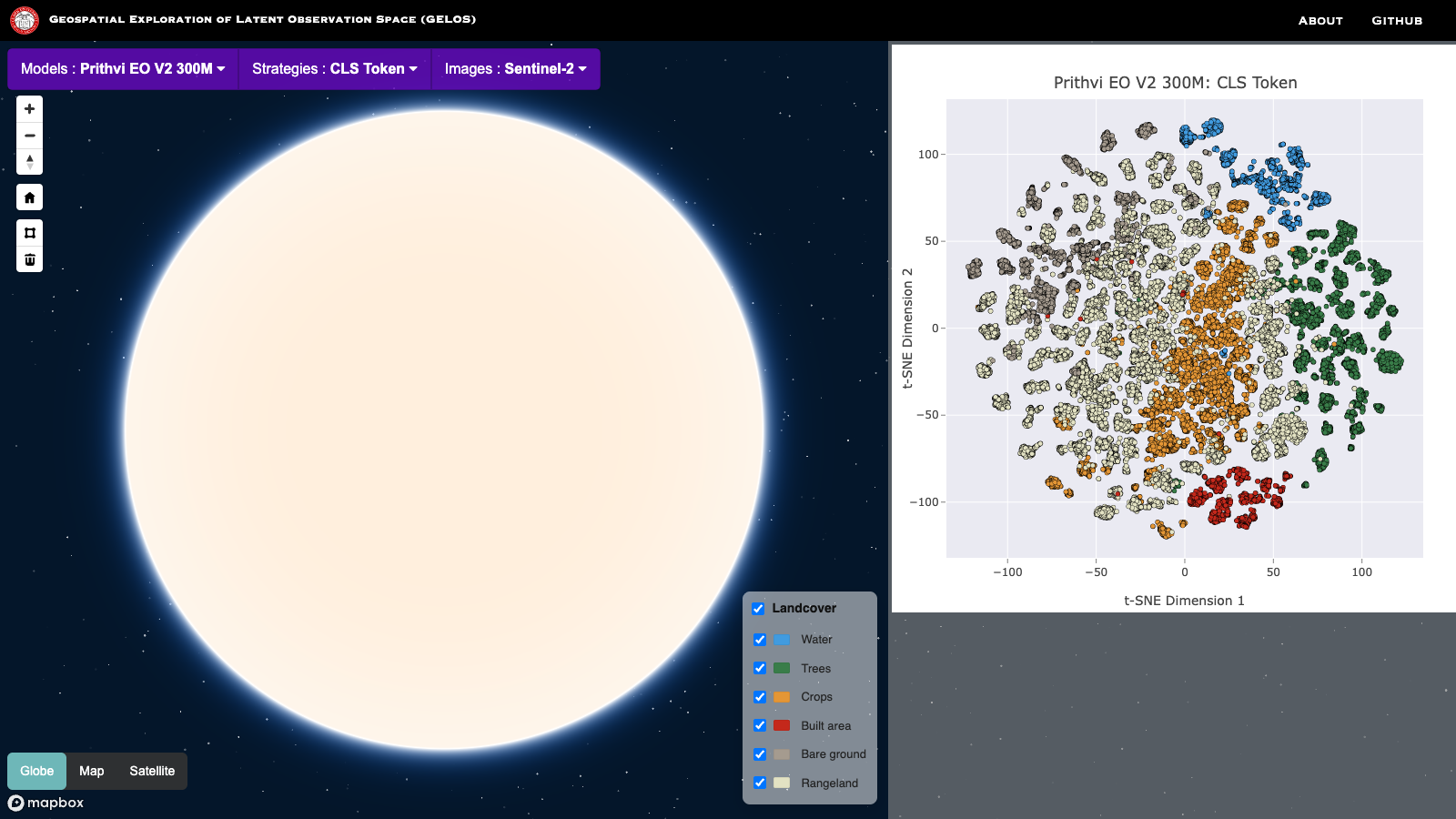Reset bearing using the compass control
The height and width of the screenshot is (819, 1456).
click(30, 162)
